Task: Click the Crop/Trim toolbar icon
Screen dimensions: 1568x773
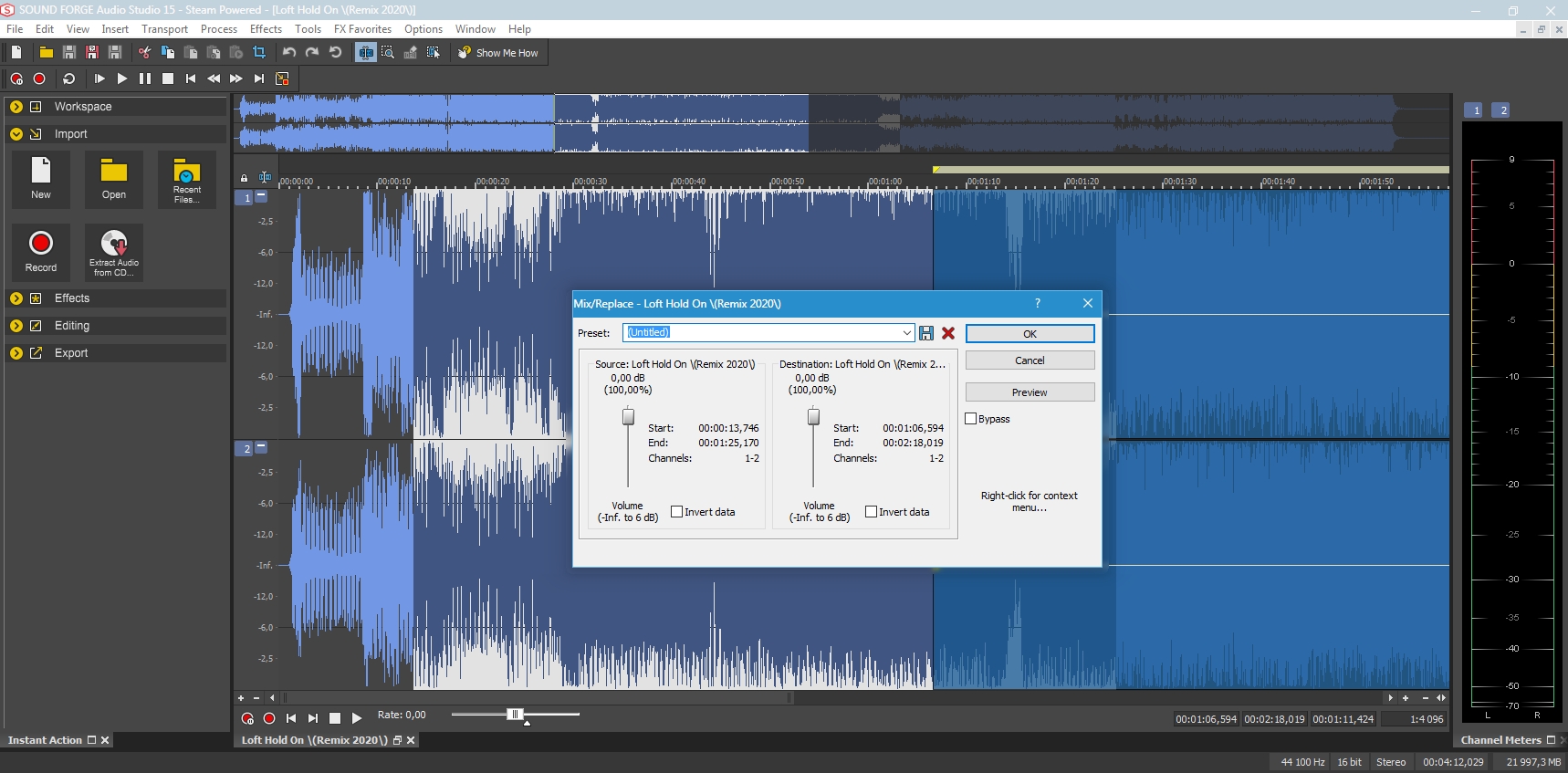Action: (259, 53)
